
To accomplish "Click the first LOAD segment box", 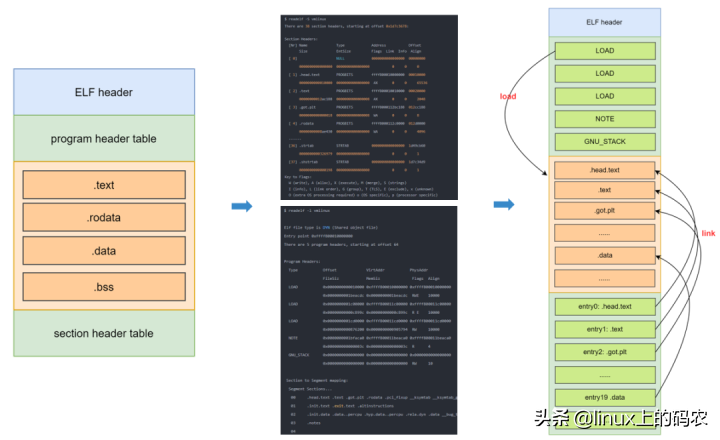I will (605, 51).
